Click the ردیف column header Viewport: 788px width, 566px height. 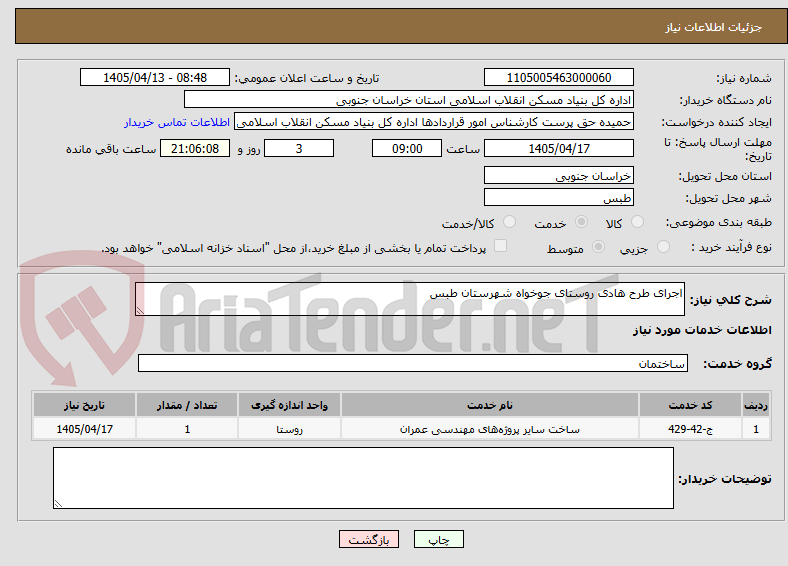click(756, 405)
